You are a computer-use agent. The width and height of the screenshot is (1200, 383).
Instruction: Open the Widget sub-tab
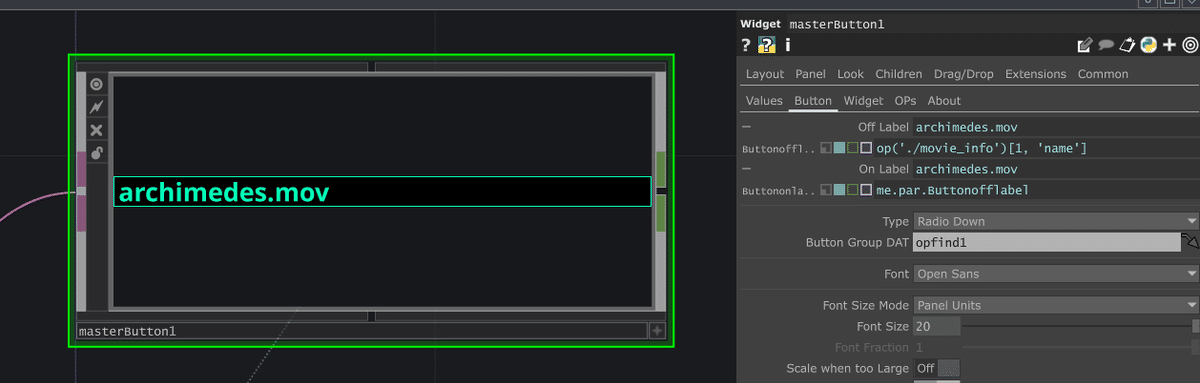(x=863, y=101)
